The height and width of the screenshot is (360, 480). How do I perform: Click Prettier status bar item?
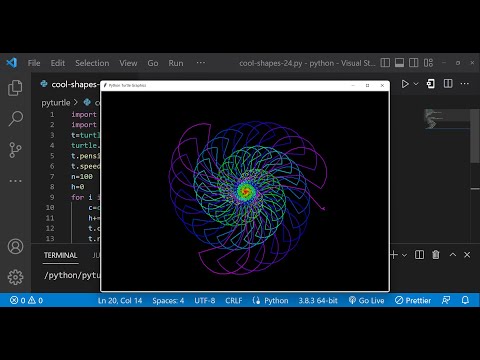click(x=413, y=301)
